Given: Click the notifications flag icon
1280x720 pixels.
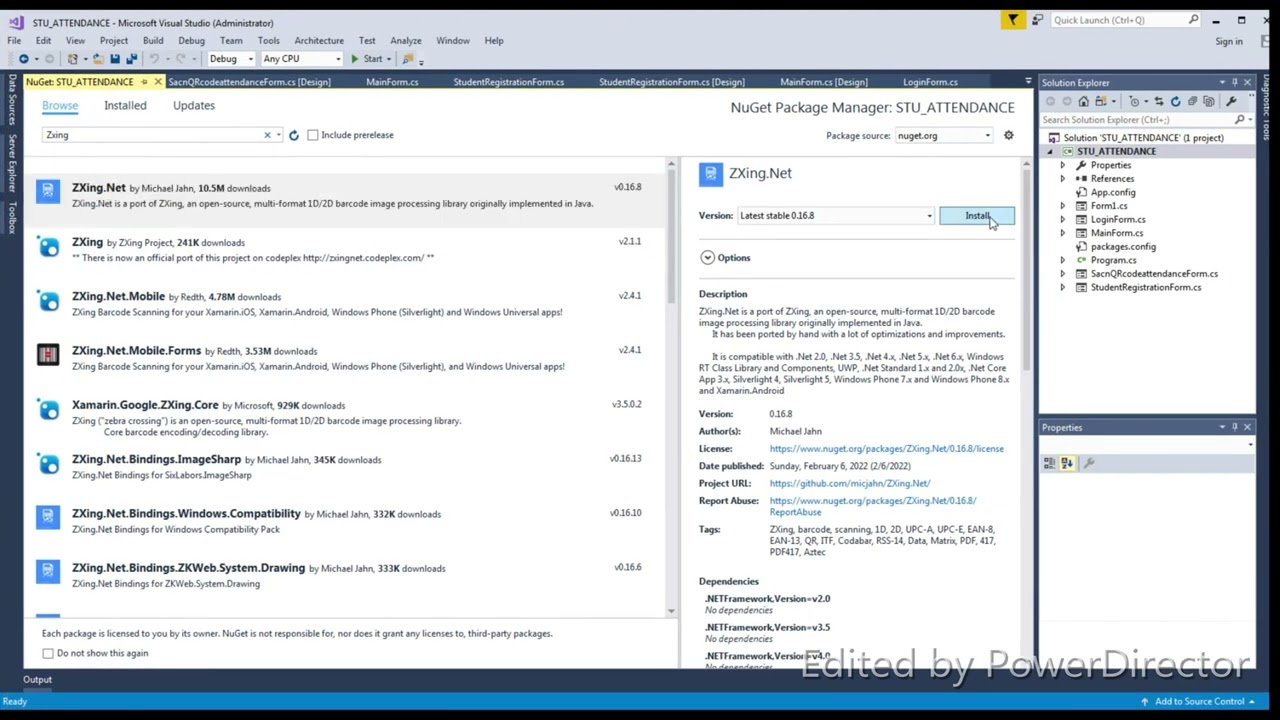Looking at the screenshot, I should tap(1013, 20).
